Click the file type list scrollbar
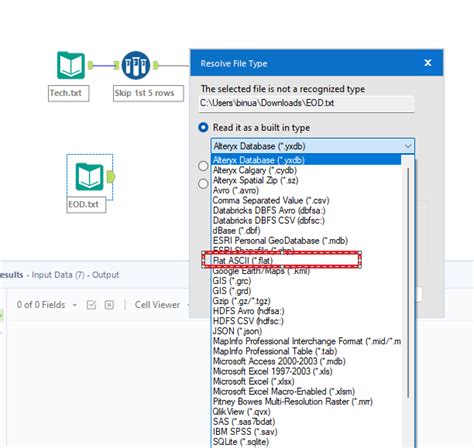 [408, 282]
